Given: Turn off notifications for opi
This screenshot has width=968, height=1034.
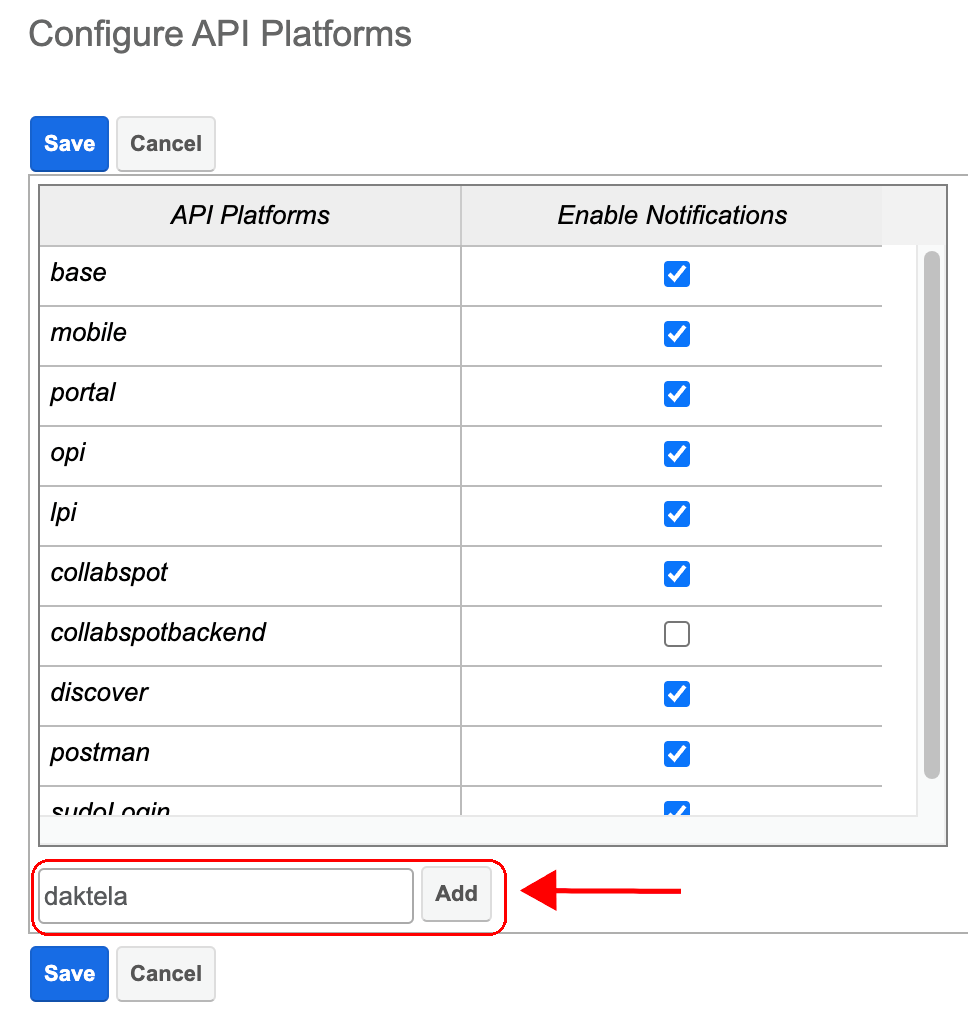Looking at the screenshot, I should point(677,454).
